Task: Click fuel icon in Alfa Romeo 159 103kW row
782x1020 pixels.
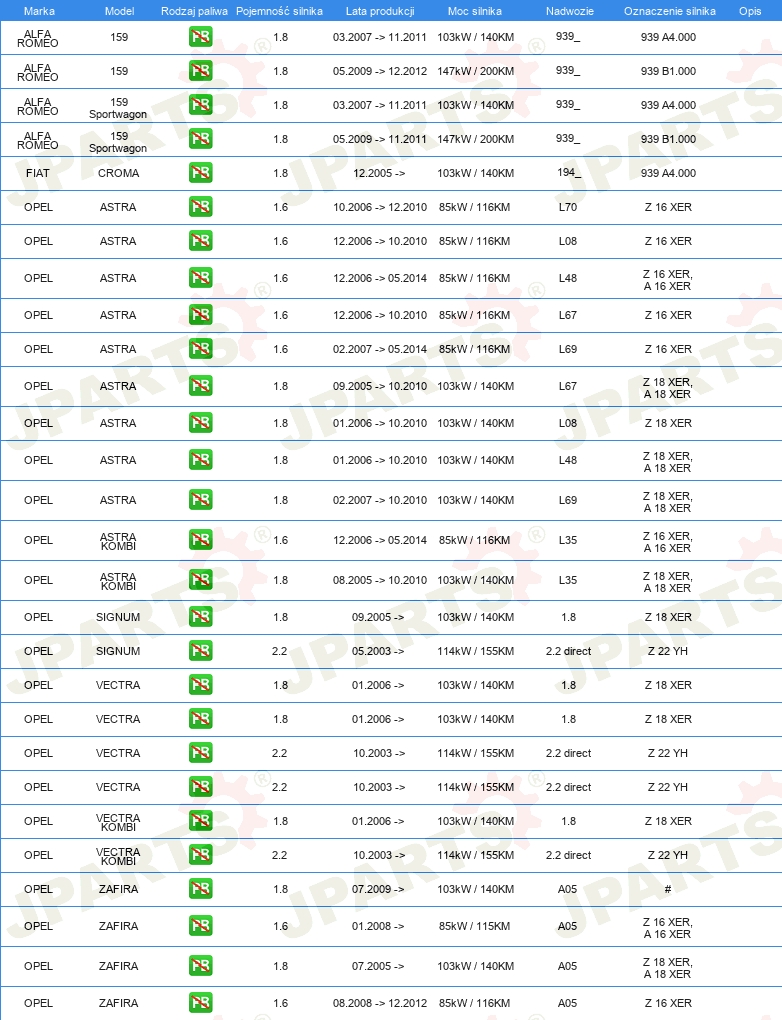Action: [x=200, y=37]
